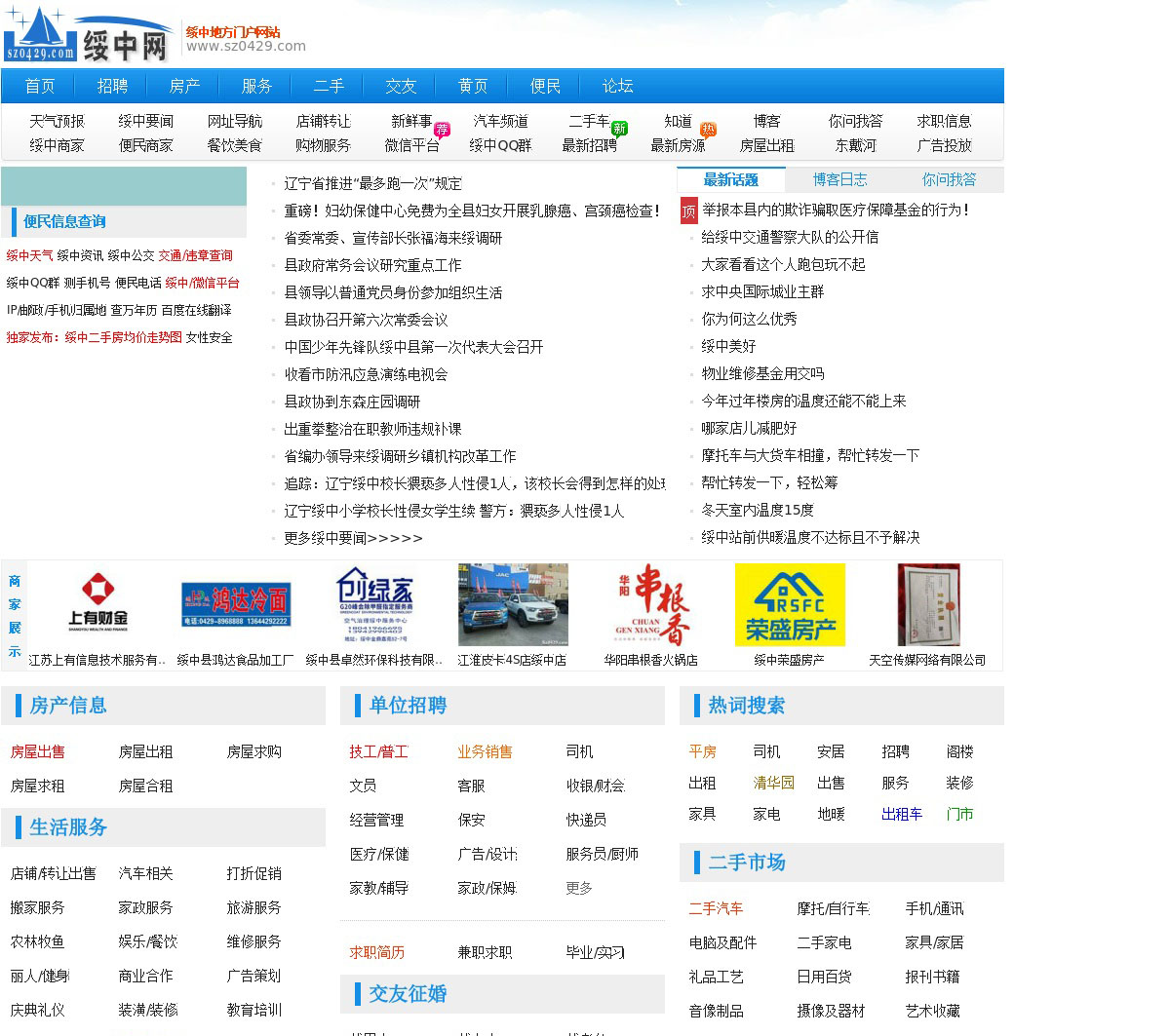Image resolution: width=1170 pixels, height=1036 pixels.
Task: Click 二手汽车 in the 二手市场 section
Action: (x=716, y=908)
